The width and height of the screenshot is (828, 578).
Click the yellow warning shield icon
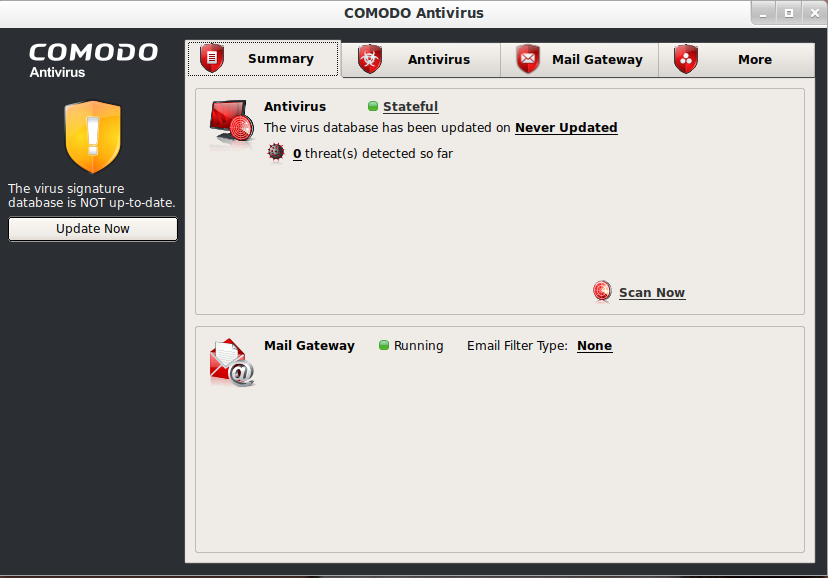tap(93, 137)
